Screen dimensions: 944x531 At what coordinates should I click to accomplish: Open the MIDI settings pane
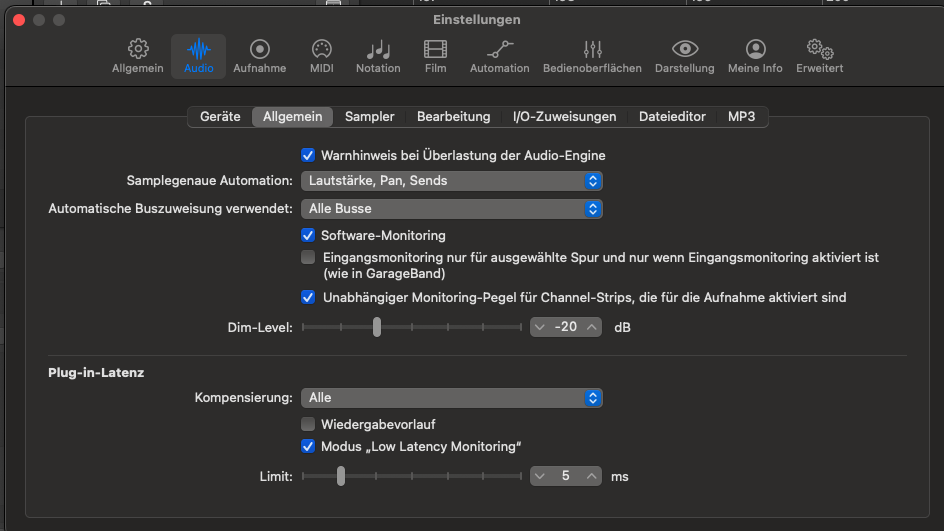click(321, 49)
